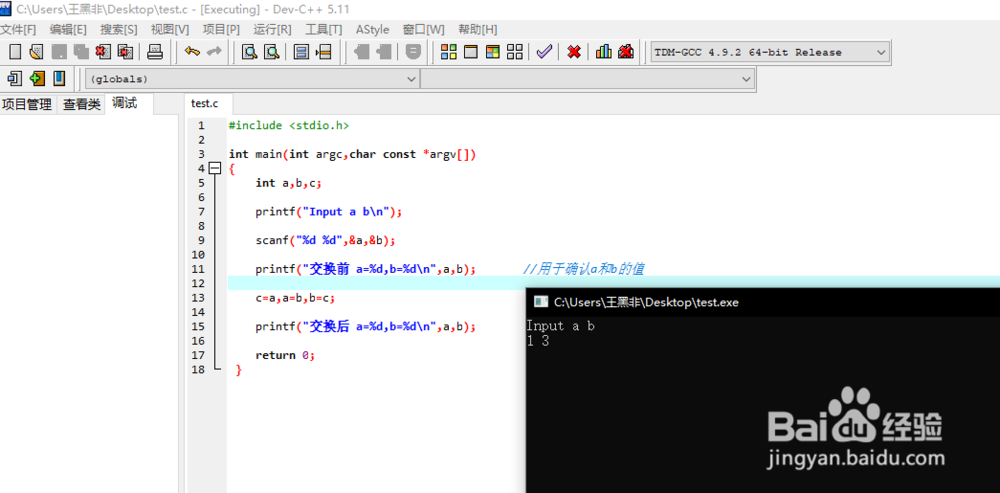Screen dimensions: 1000x493
Task: Click the int main declaration line
Action: pos(353,154)
